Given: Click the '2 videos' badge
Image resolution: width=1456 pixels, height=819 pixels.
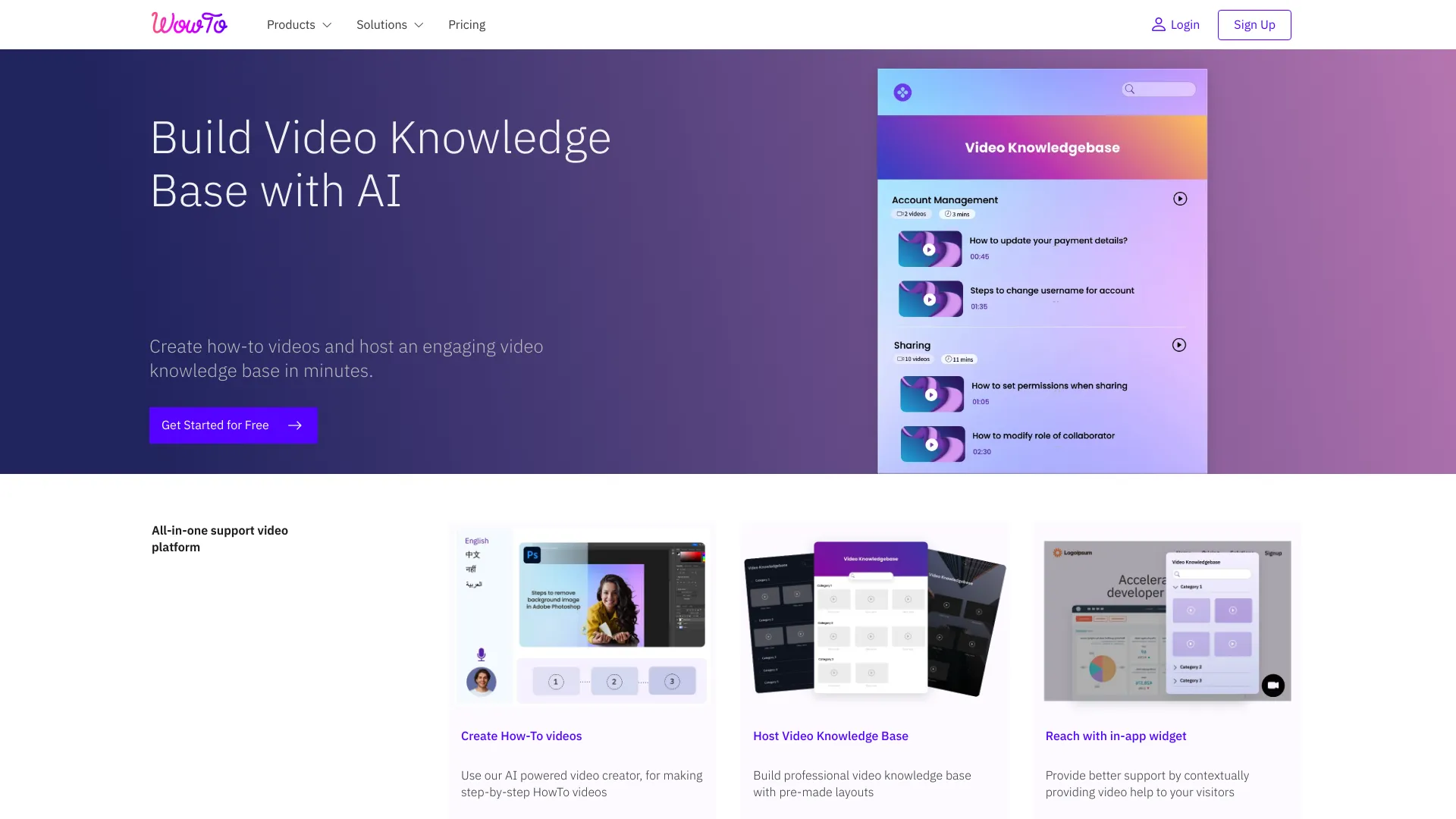Looking at the screenshot, I should click(x=912, y=214).
